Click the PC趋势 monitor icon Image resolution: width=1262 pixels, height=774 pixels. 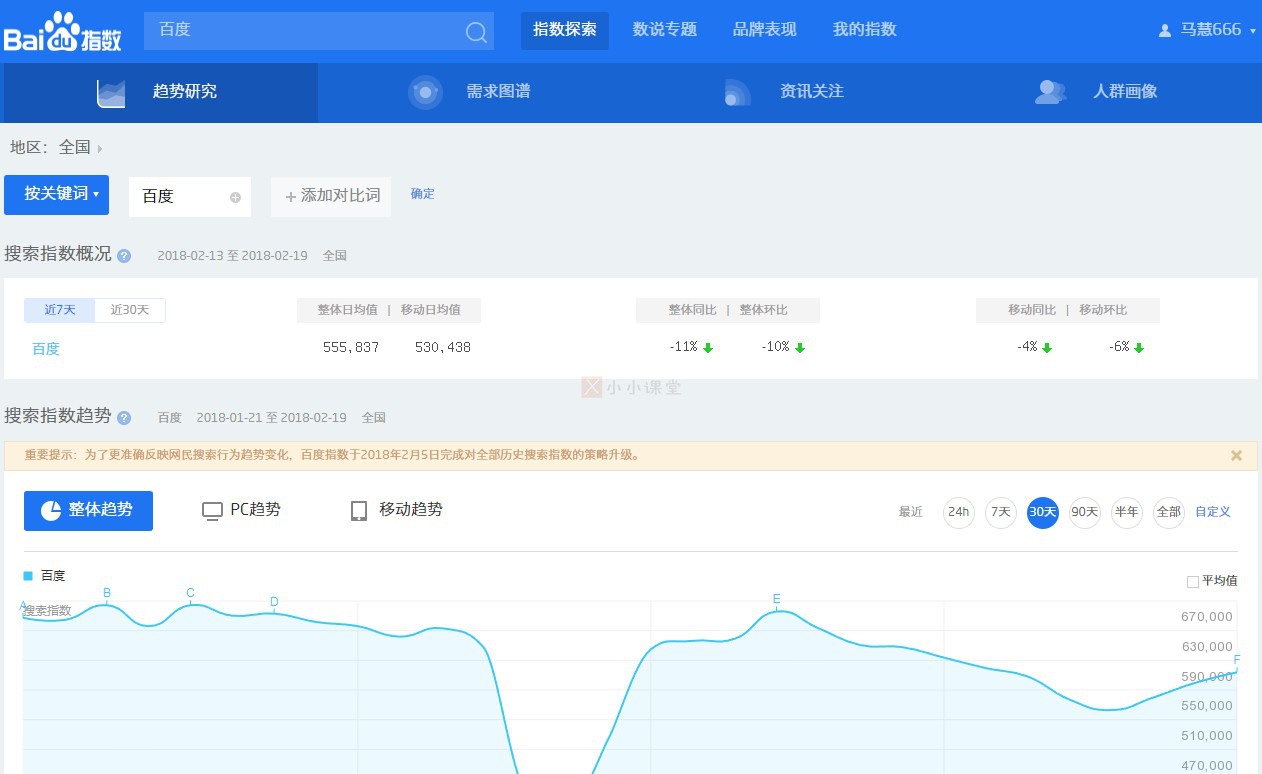point(212,511)
